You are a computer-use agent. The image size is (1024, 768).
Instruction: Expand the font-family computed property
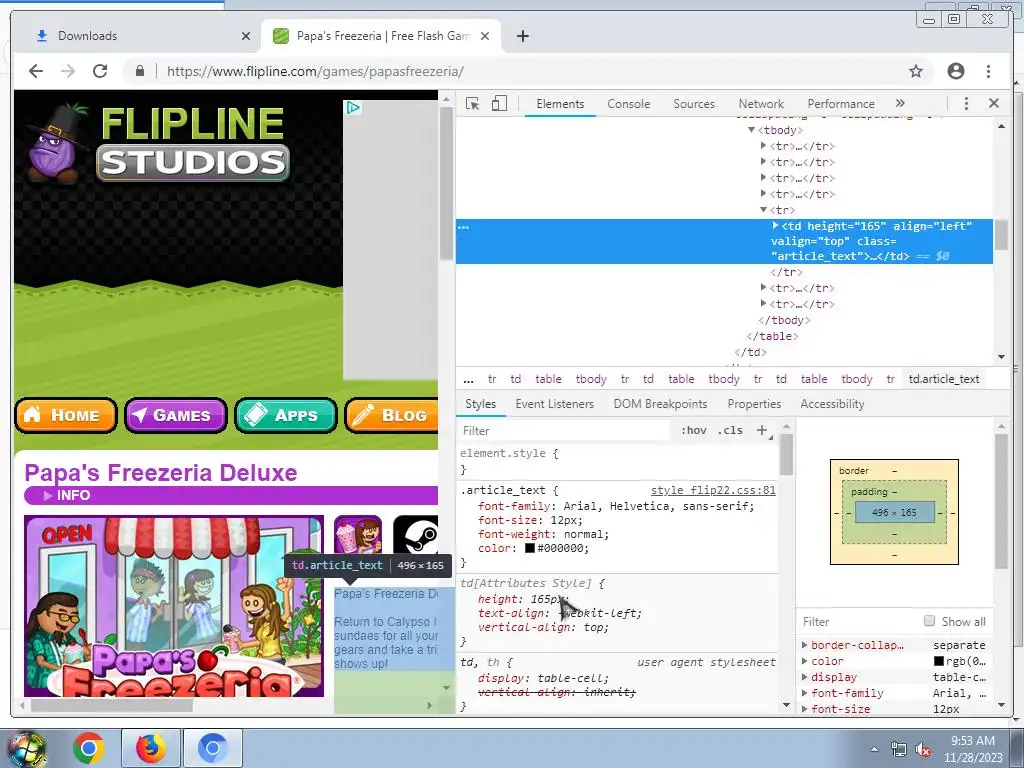coord(805,693)
